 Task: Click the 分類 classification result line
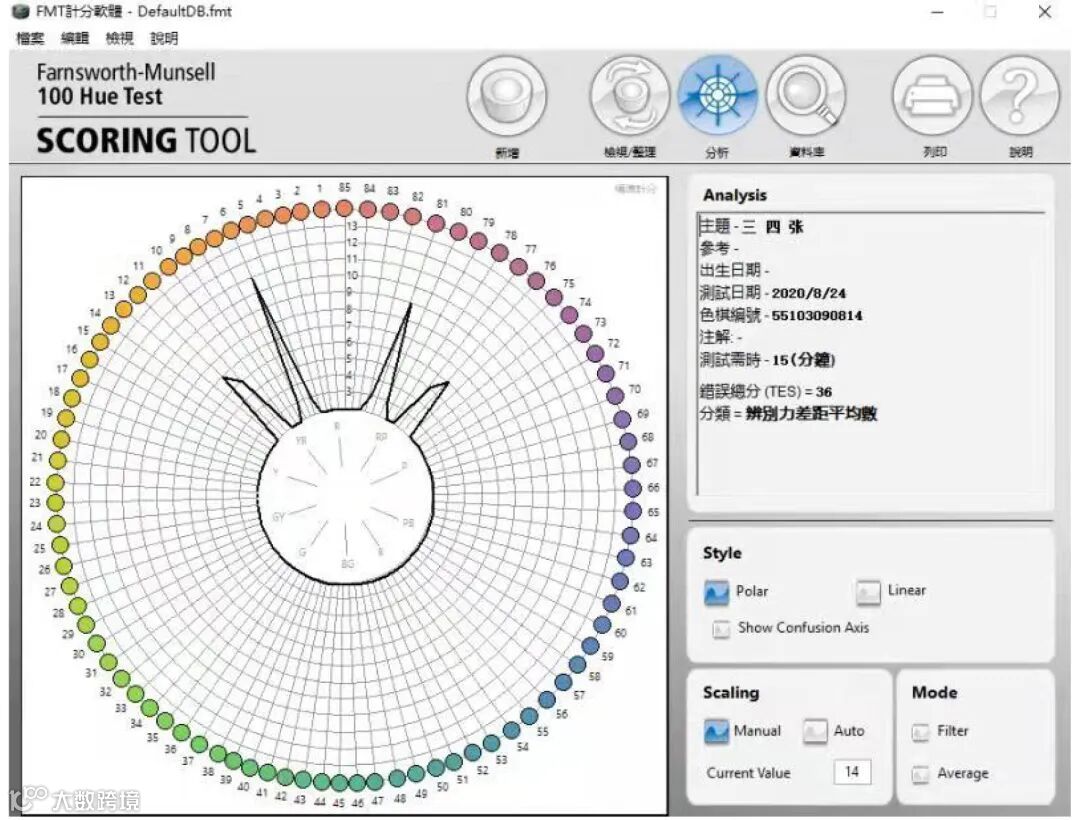pyautogui.click(x=788, y=414)
